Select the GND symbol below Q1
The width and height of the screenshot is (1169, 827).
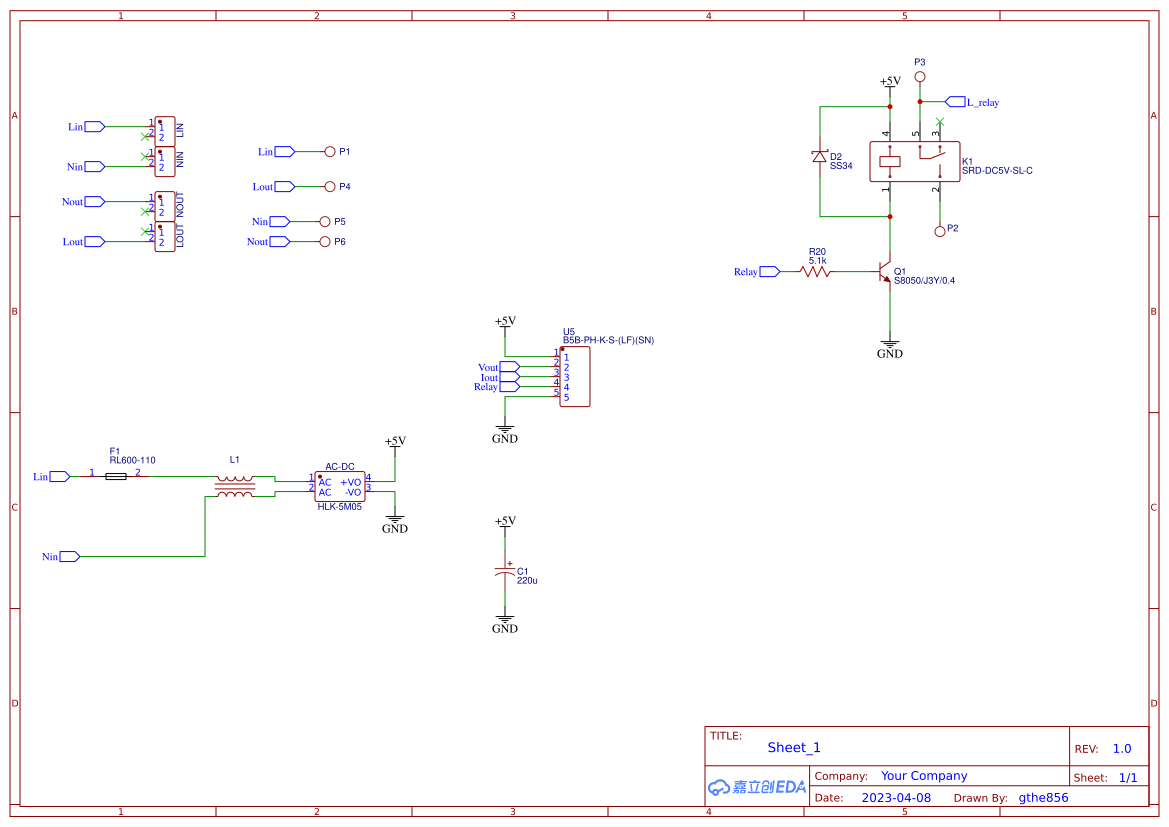click(x=889, y=345)
